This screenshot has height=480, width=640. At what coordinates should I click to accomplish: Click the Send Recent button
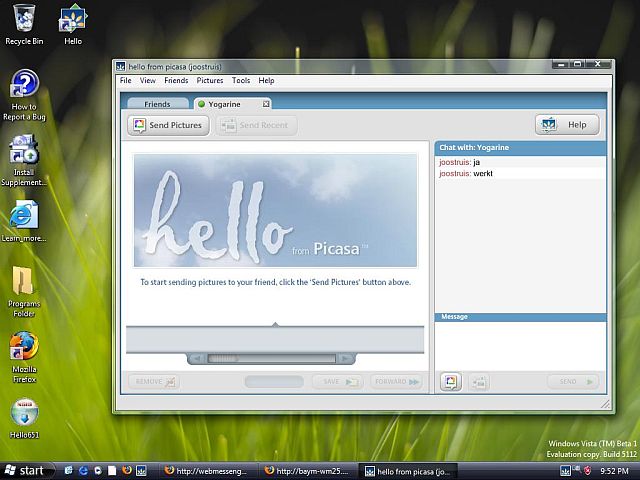256,125
